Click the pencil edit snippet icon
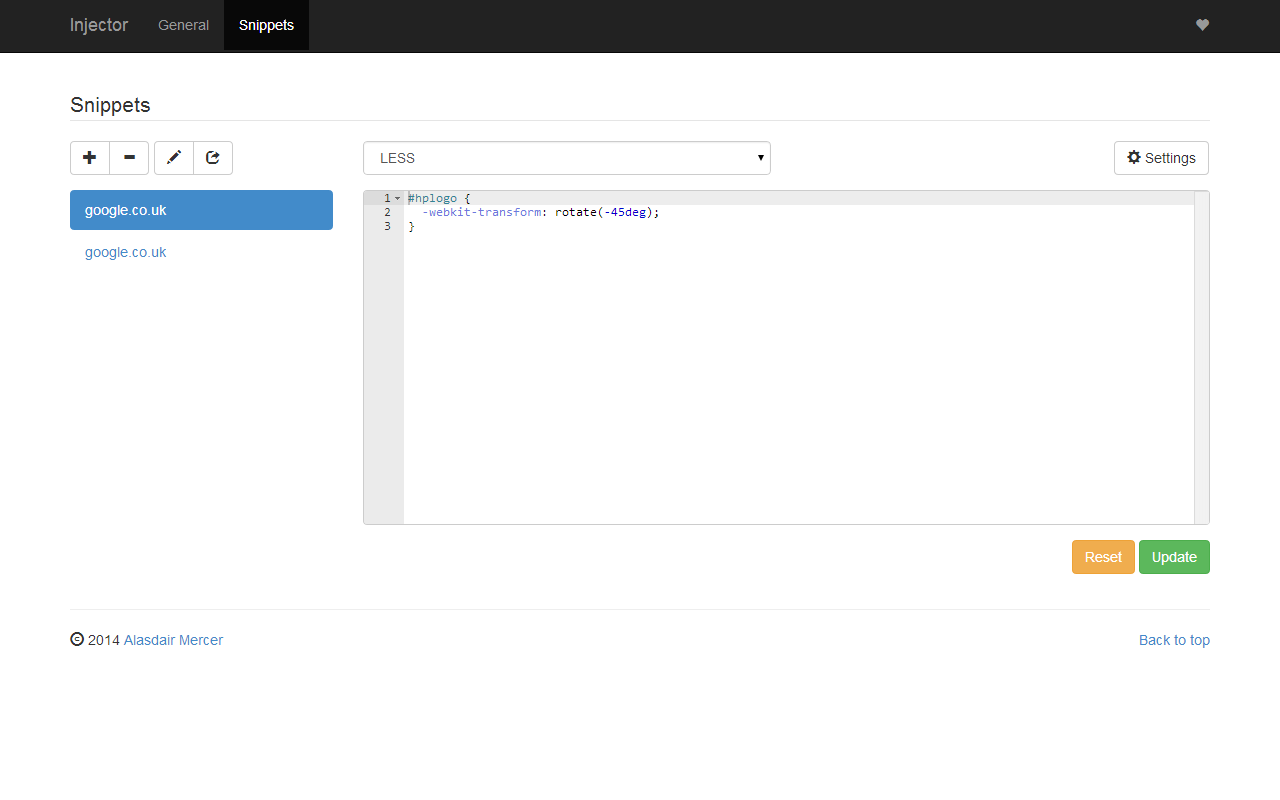 tap(174, 158)
